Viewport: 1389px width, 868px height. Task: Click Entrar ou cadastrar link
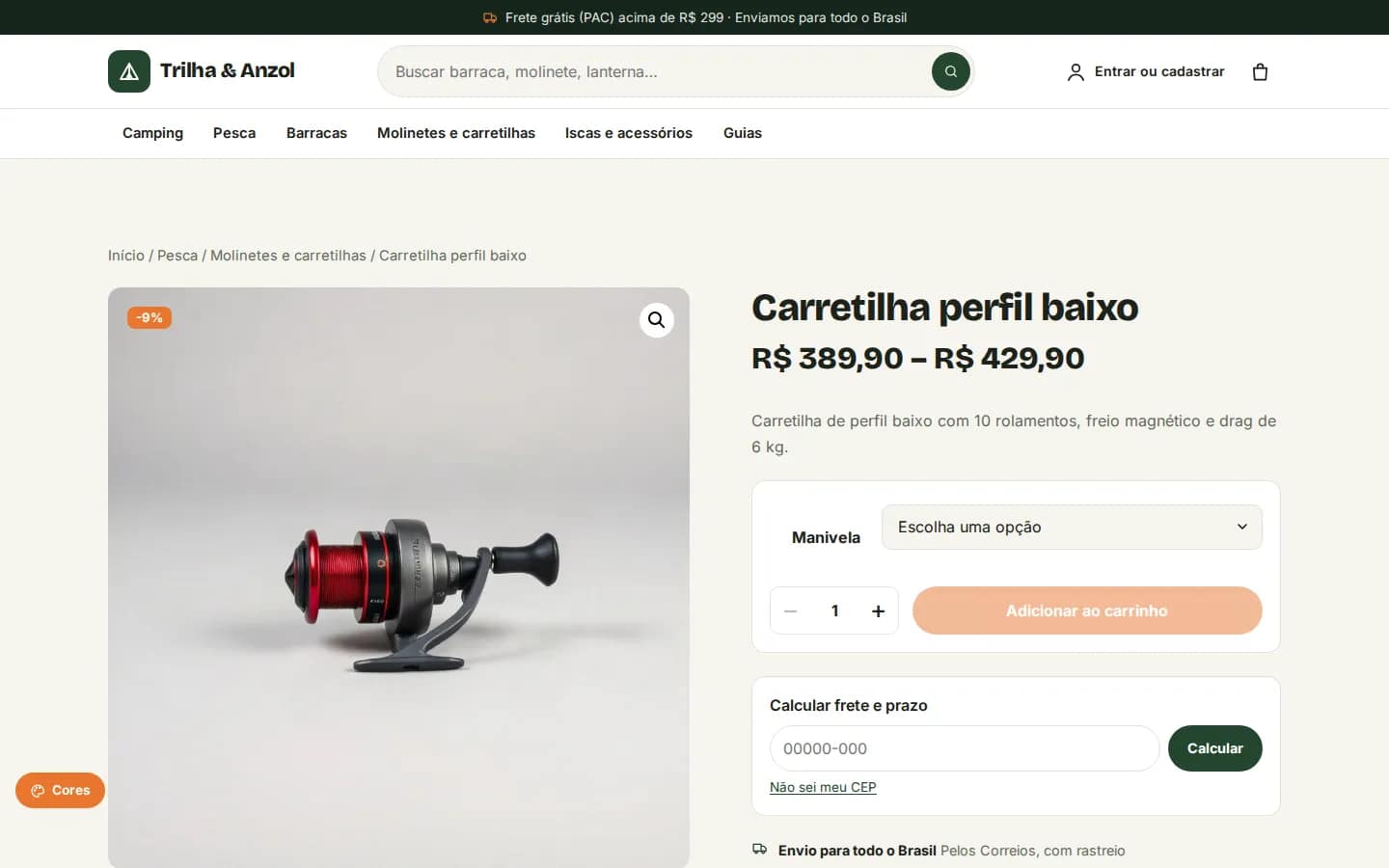[1159, 71]
